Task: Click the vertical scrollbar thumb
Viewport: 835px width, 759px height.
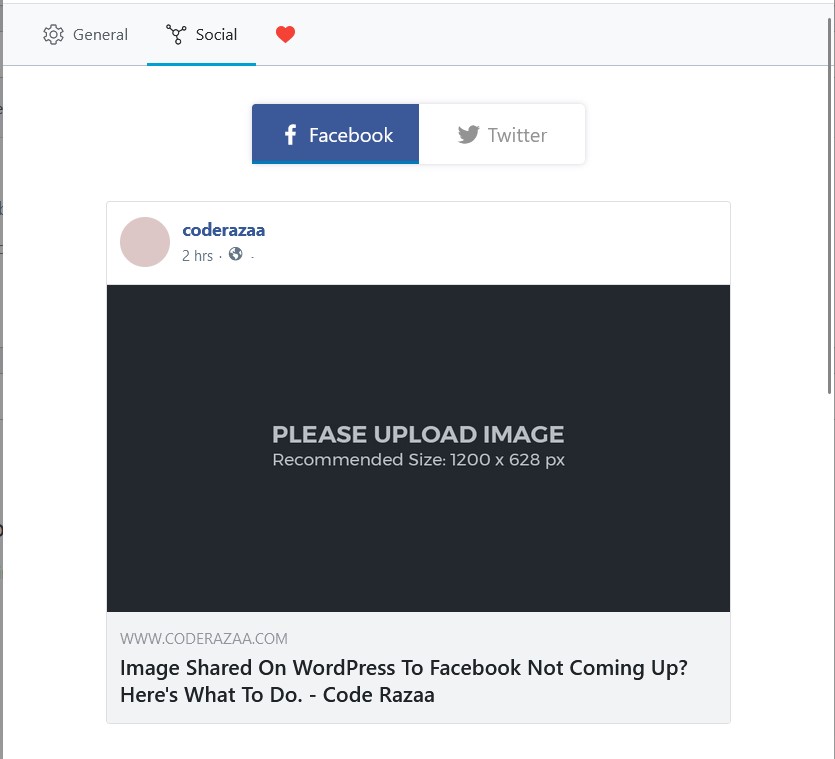Action: (x=829, y=200)
